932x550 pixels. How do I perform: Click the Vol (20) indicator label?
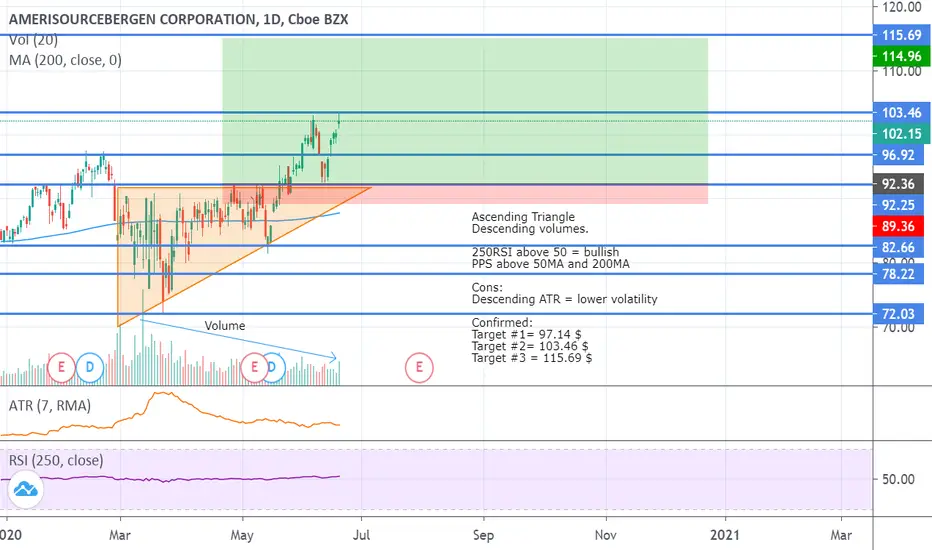[x=33, y=40]
